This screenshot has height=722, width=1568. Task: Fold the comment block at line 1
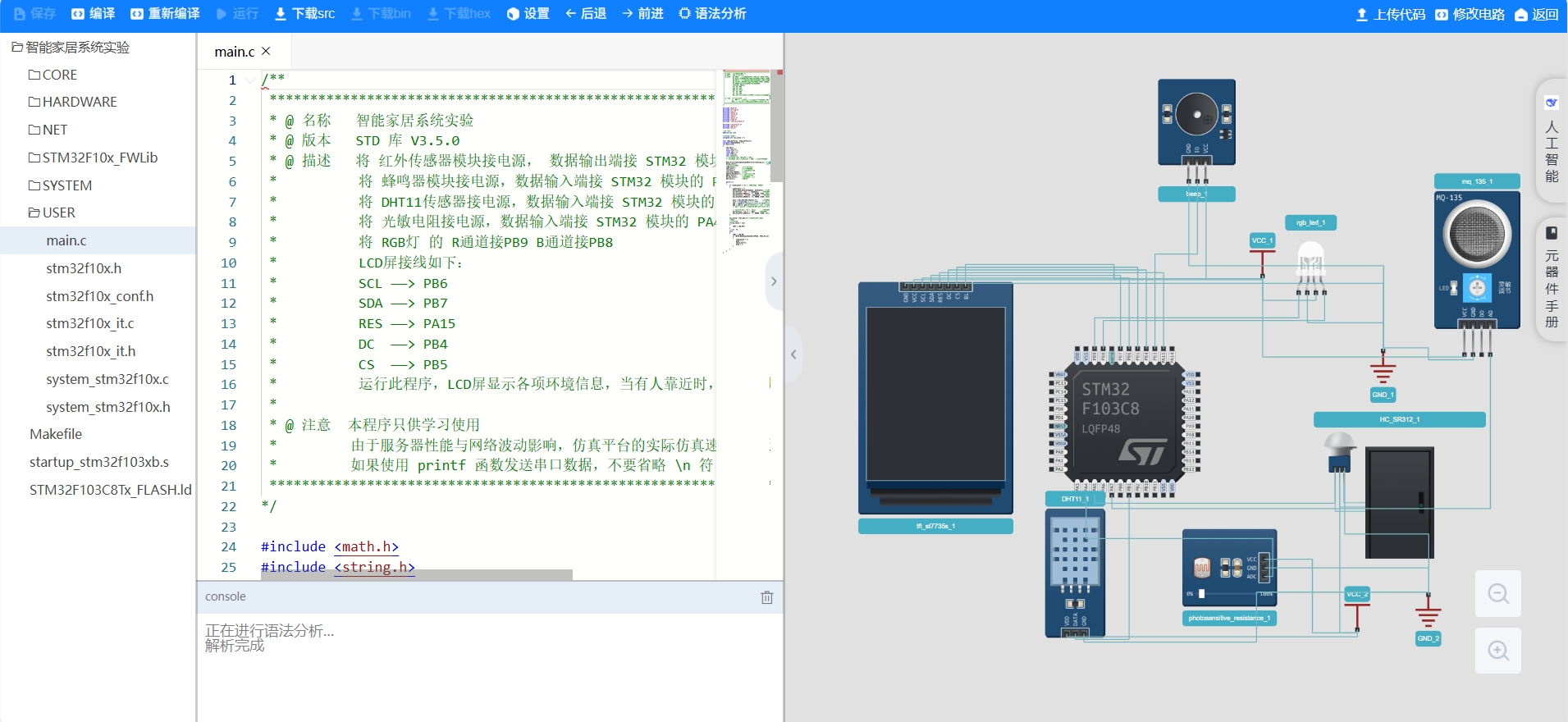click(x=250, y=80)
